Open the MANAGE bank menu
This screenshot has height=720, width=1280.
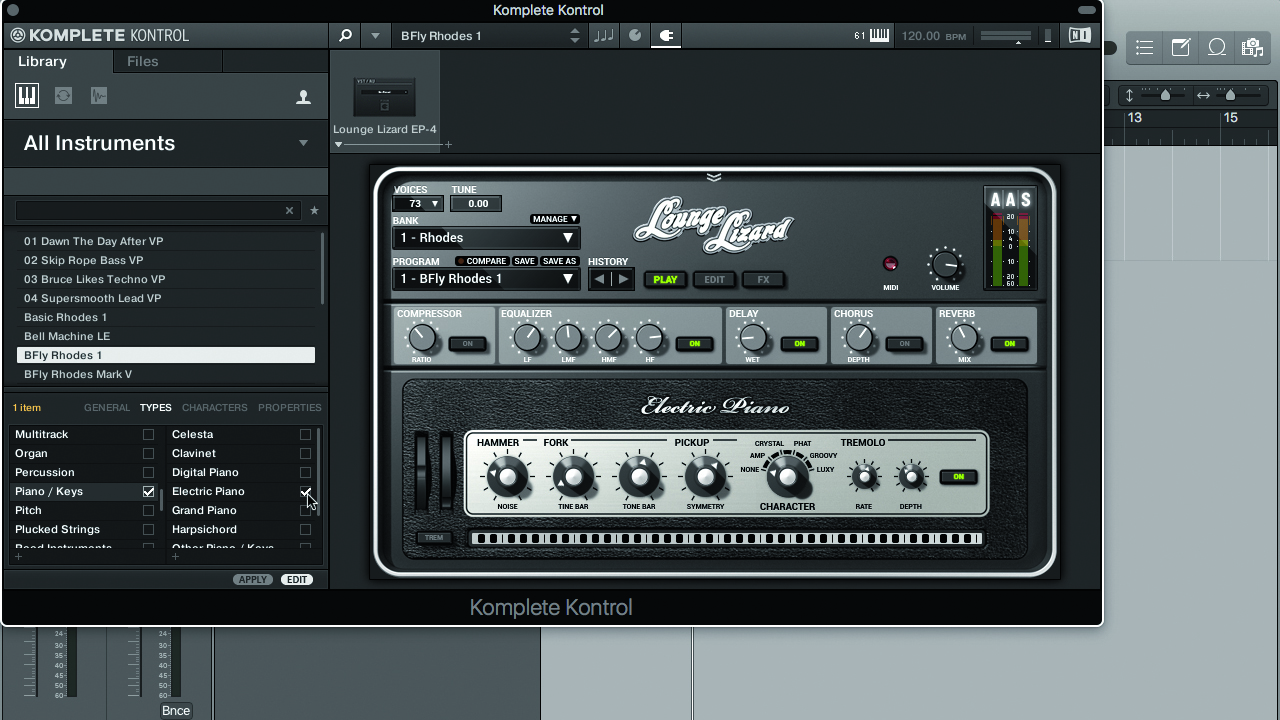[555, 219]
